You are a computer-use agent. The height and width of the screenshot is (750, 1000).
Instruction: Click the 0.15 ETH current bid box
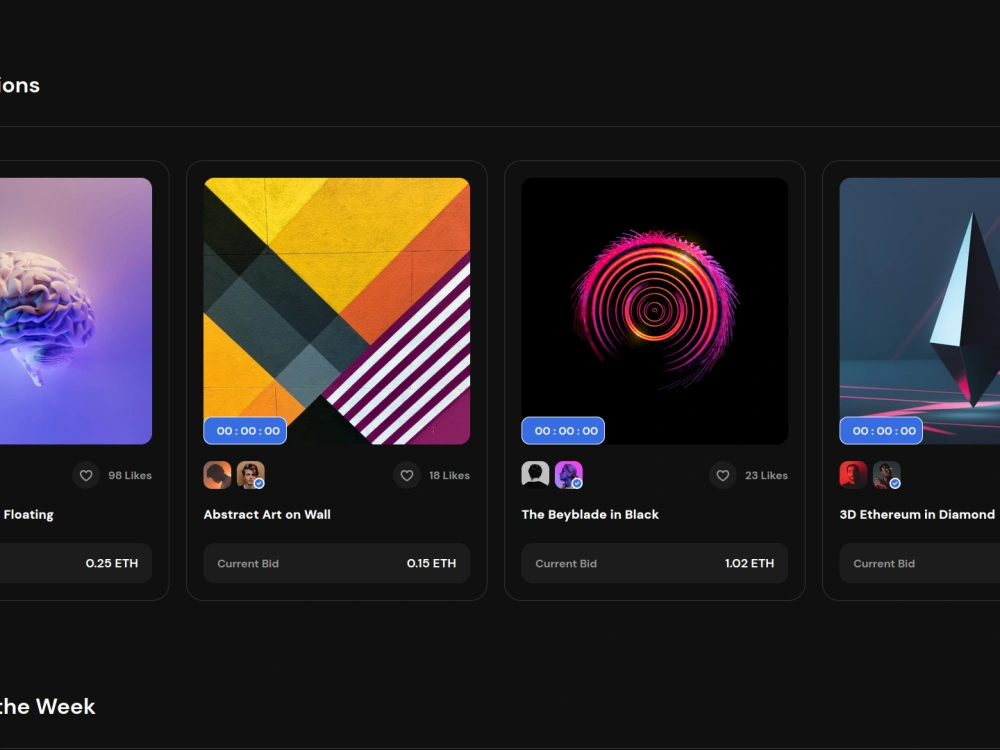[337, 563]
